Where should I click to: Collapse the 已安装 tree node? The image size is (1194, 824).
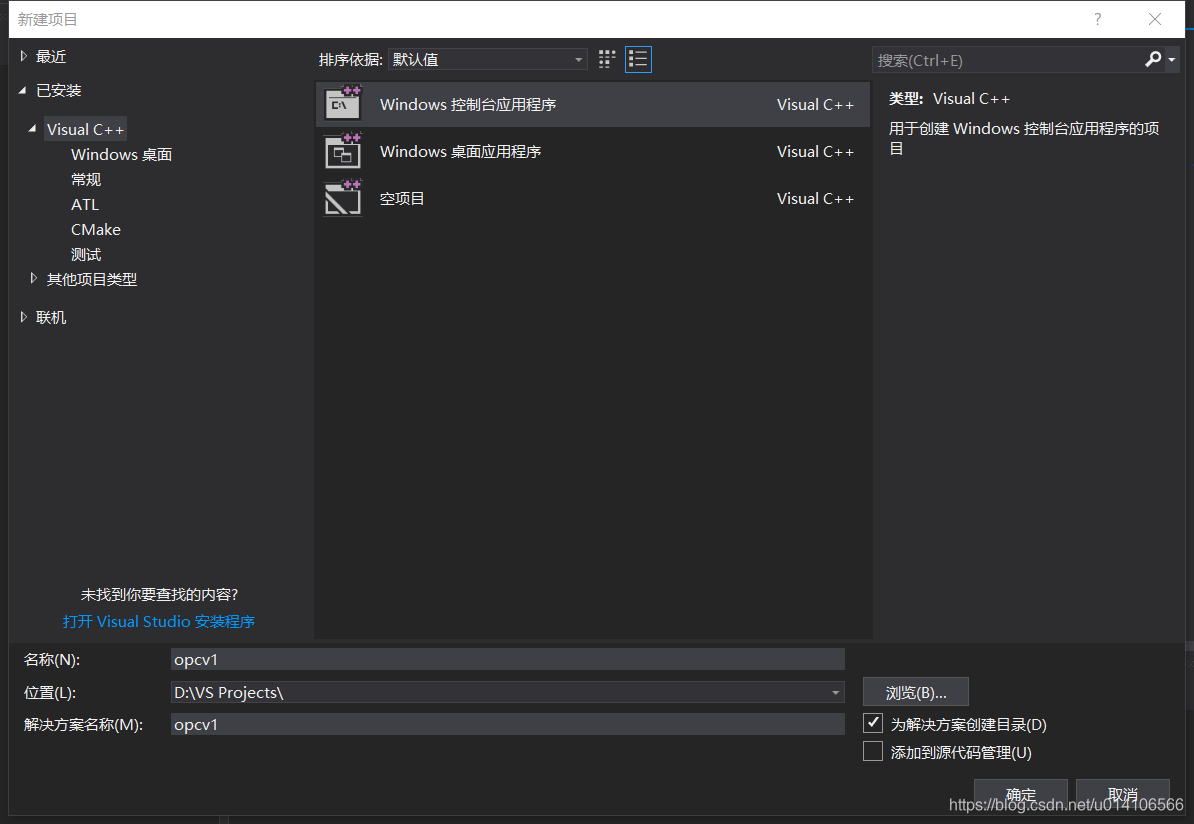pos(23,90)
